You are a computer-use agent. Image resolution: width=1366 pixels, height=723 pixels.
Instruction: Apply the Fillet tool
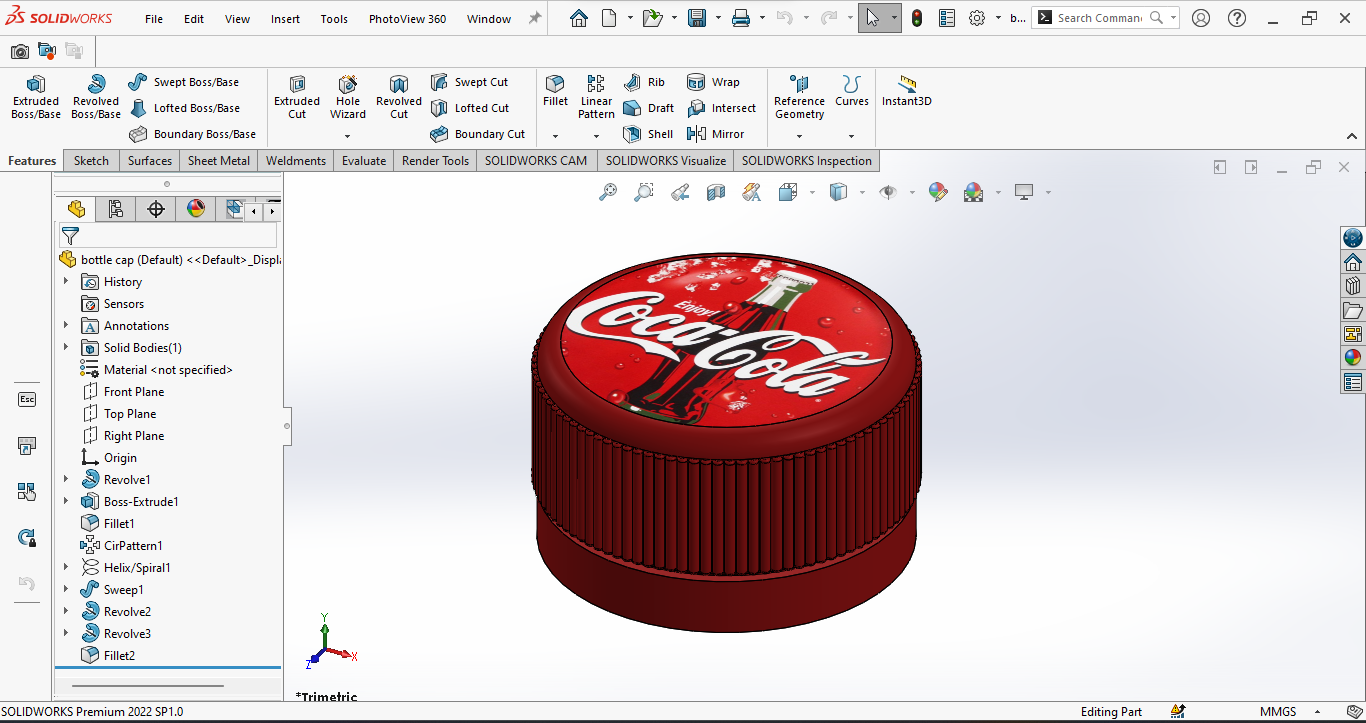[x=555, y=91]
